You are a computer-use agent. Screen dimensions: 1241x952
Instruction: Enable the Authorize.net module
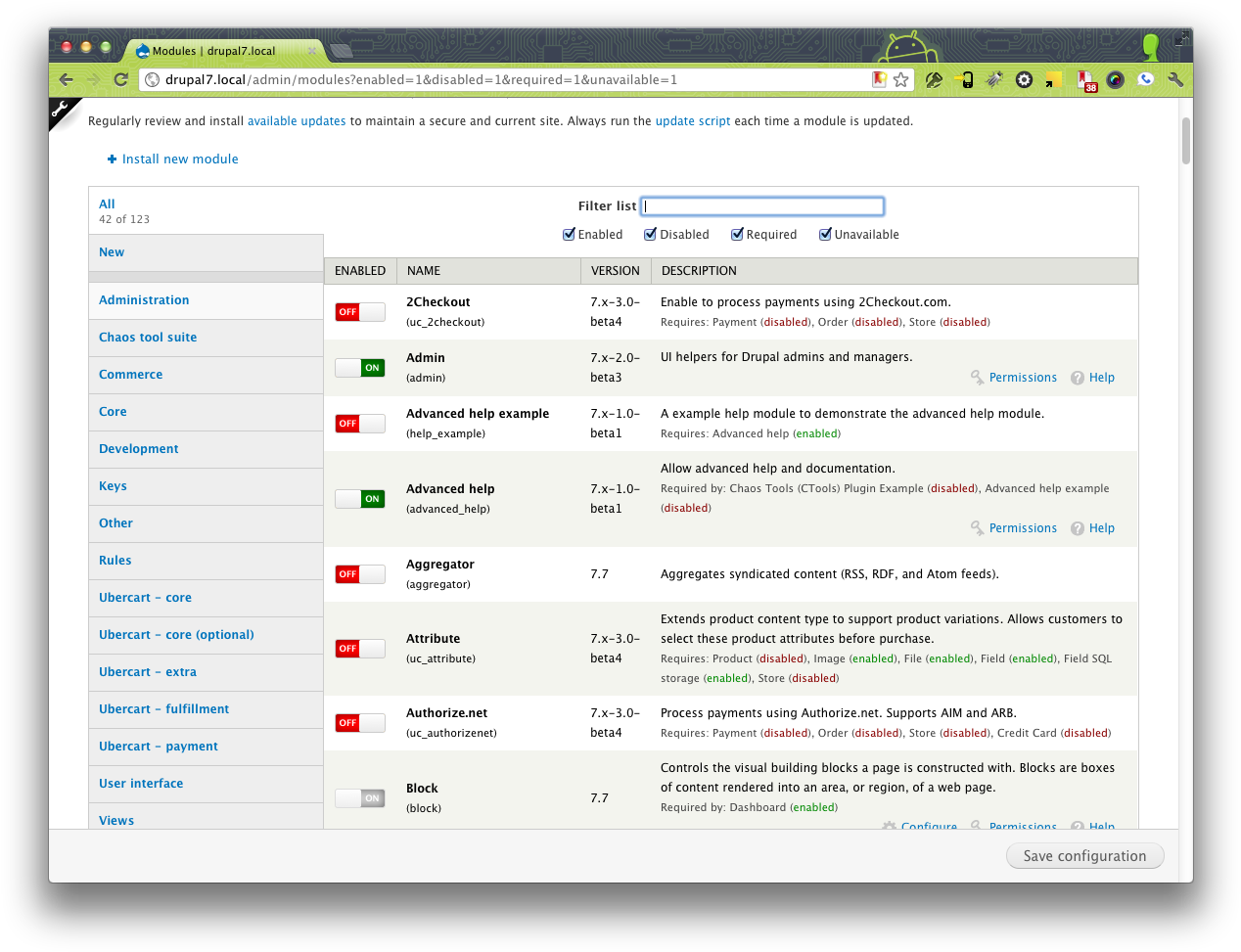point(359,723)
